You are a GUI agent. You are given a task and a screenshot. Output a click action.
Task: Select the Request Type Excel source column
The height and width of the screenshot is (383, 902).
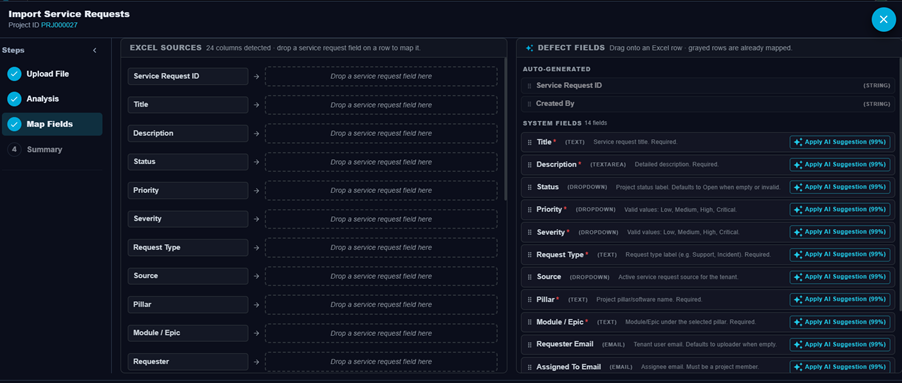pos(188,247)
